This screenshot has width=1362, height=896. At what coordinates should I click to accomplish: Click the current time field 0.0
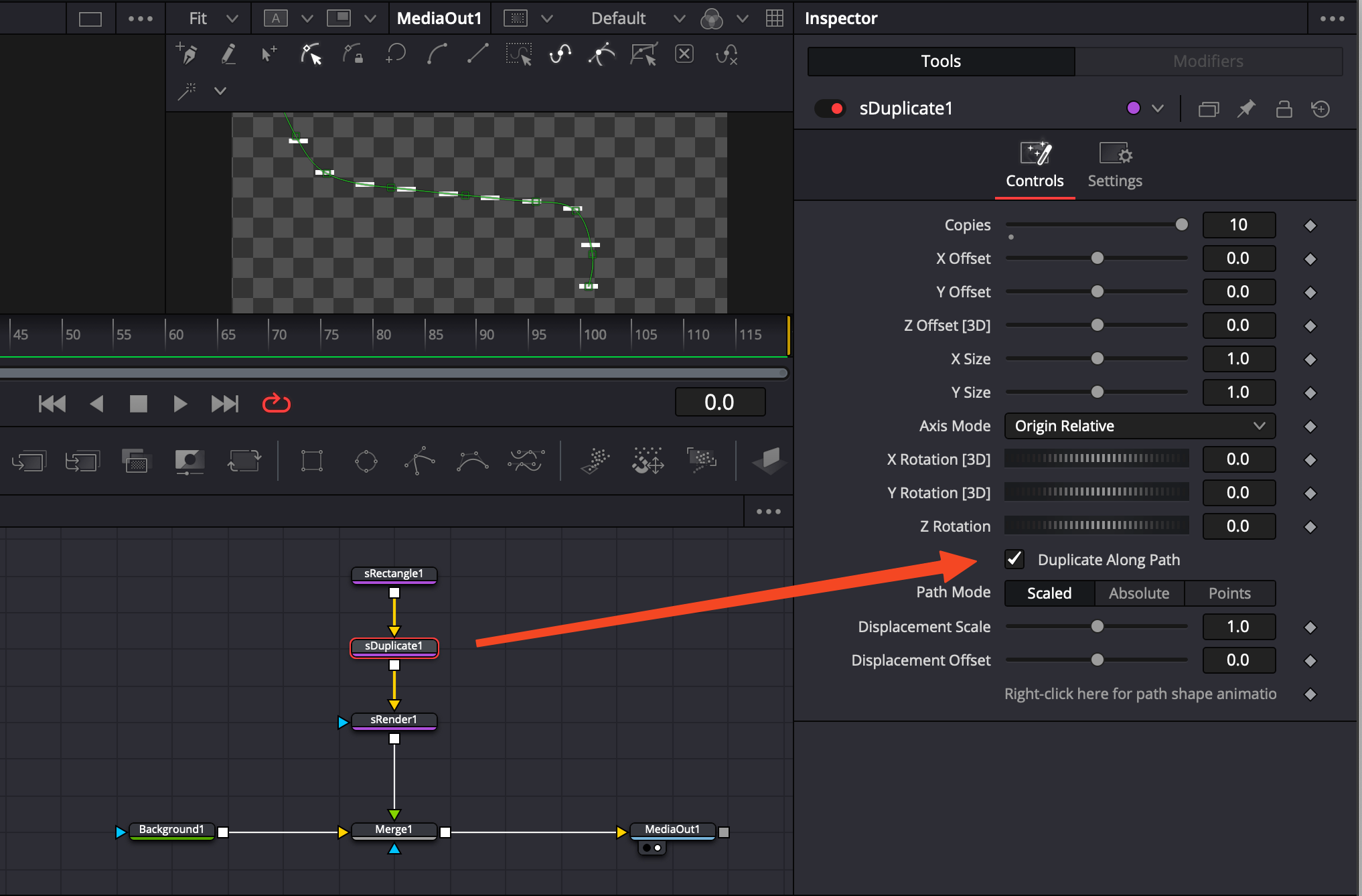pyautogui.click(x=720, y=402)
